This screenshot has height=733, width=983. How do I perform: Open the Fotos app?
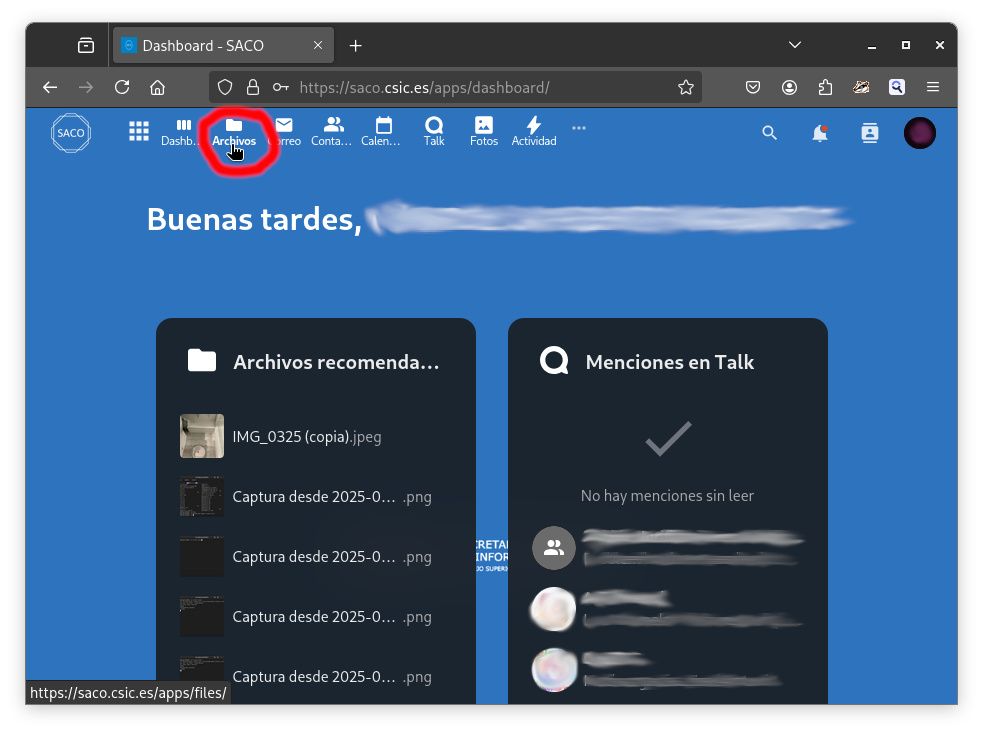[484, 132]
